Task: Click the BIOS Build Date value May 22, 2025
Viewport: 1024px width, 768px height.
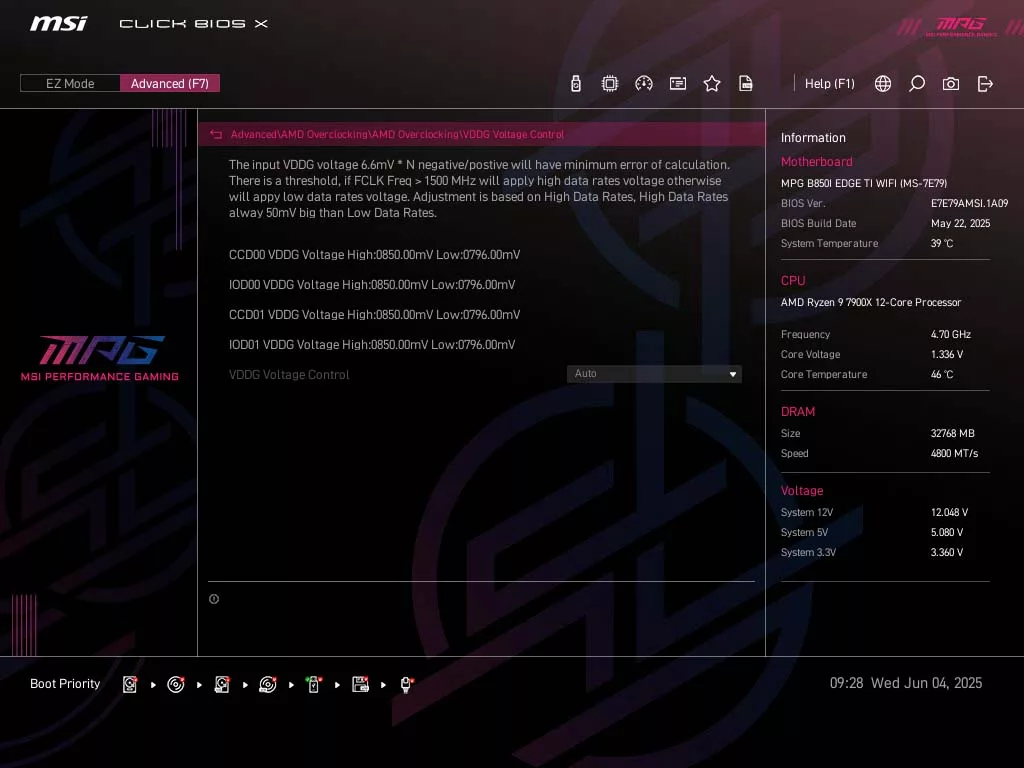Action: (960, 223)
